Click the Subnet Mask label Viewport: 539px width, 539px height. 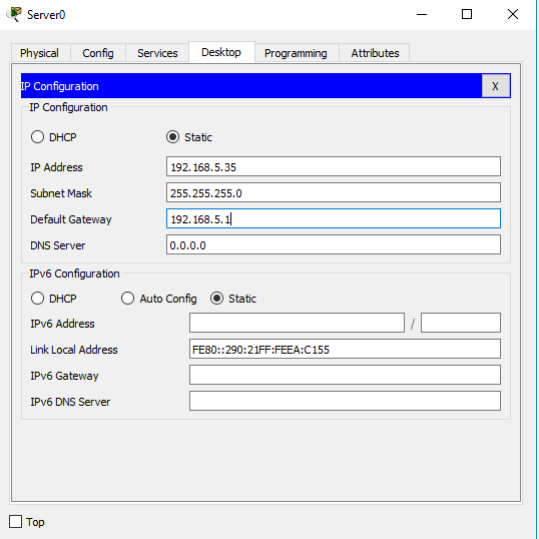[61, 193]
